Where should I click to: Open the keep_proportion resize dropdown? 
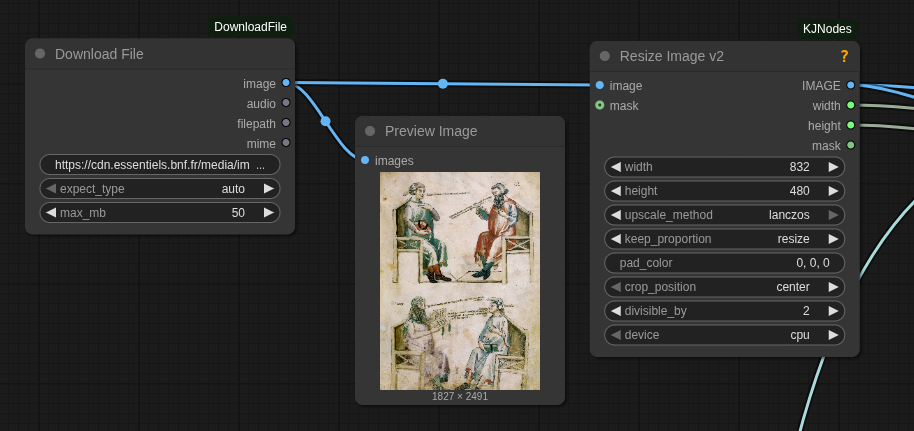(793, 239)
